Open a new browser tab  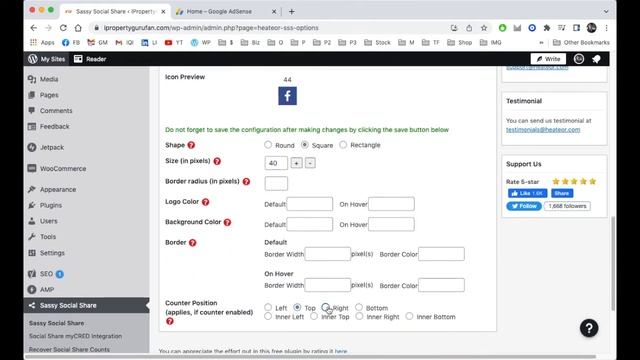[x=291, y=11]
